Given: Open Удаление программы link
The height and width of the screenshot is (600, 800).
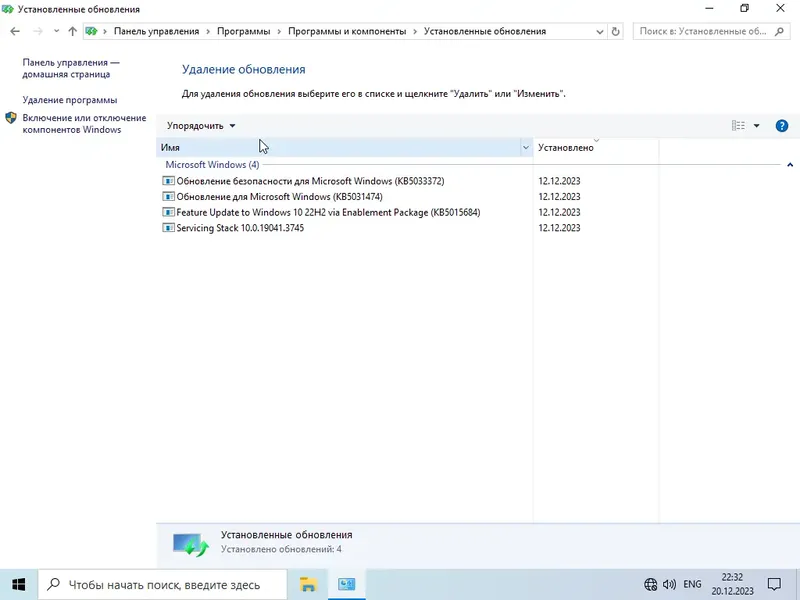Looking at the screenshot, I should pos(70,100).
